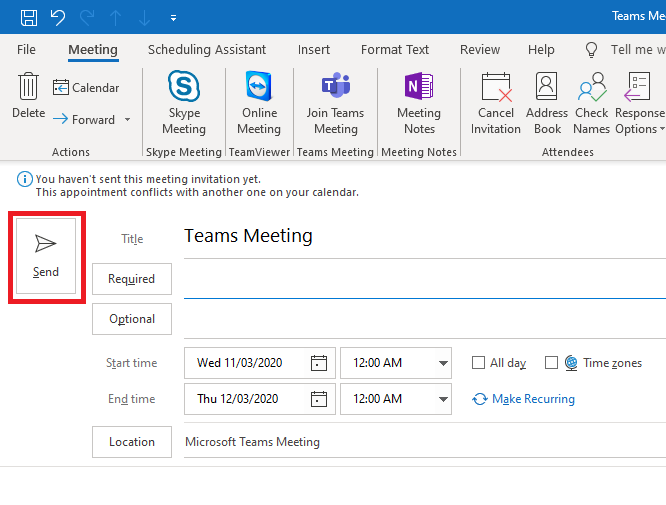The height and width of the screenshot is (505, 666).
Task: Open the Format Text tab
Action: [395, 50]
